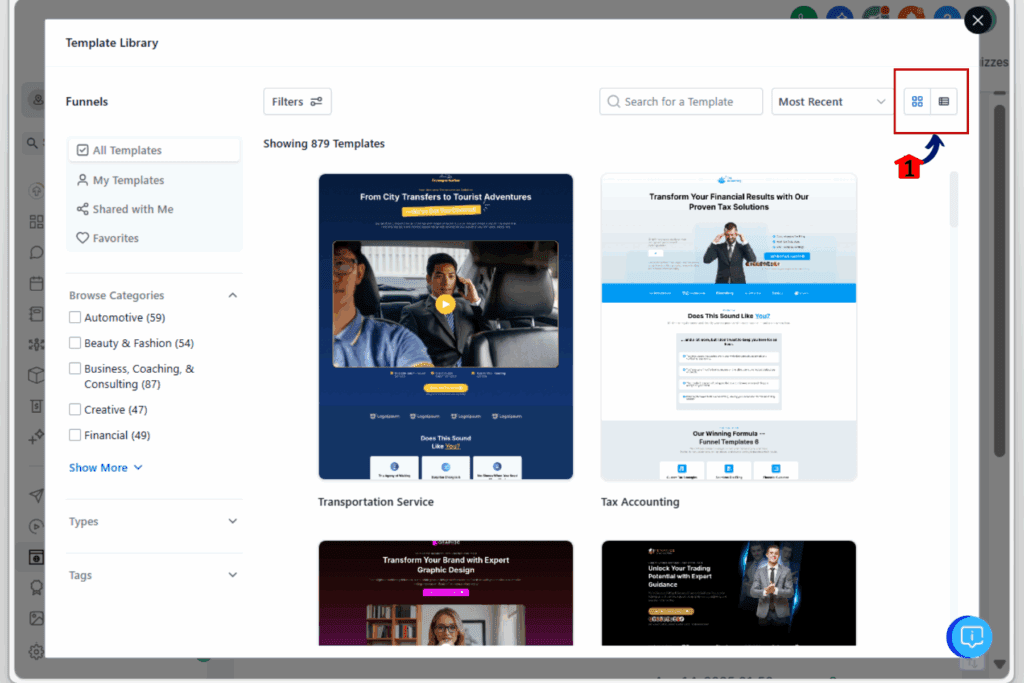Check the Beauty & Fashion (54) category

[x=75, y=343]
